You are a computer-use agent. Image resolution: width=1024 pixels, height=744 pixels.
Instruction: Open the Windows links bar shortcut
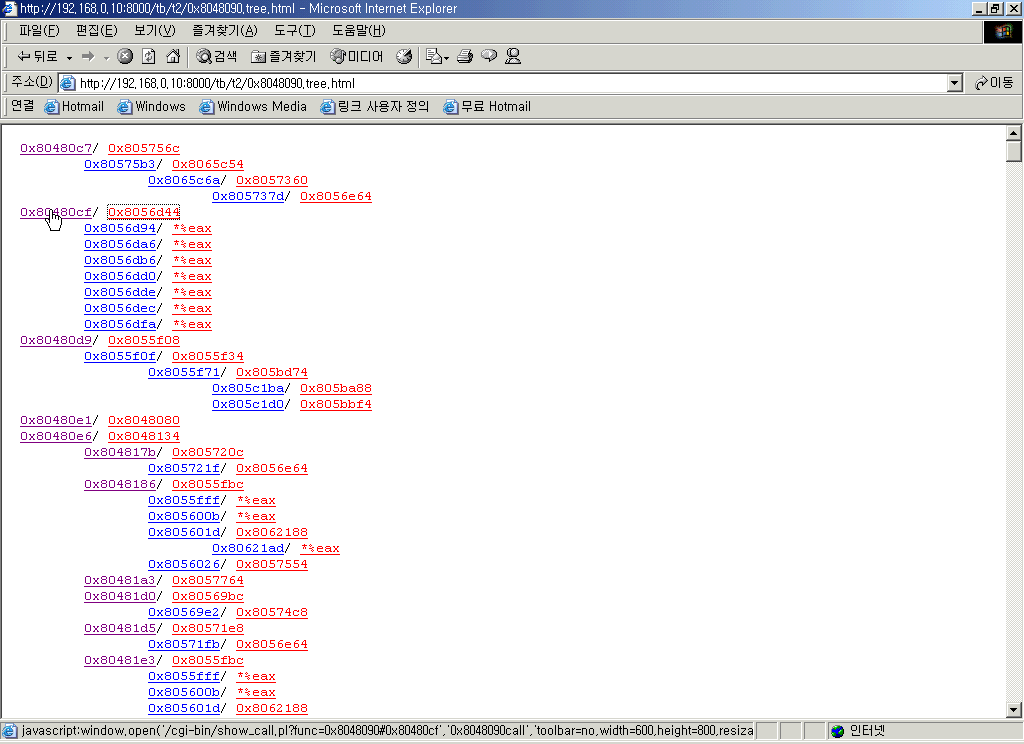pyautogui.click(x=152, y=106)
